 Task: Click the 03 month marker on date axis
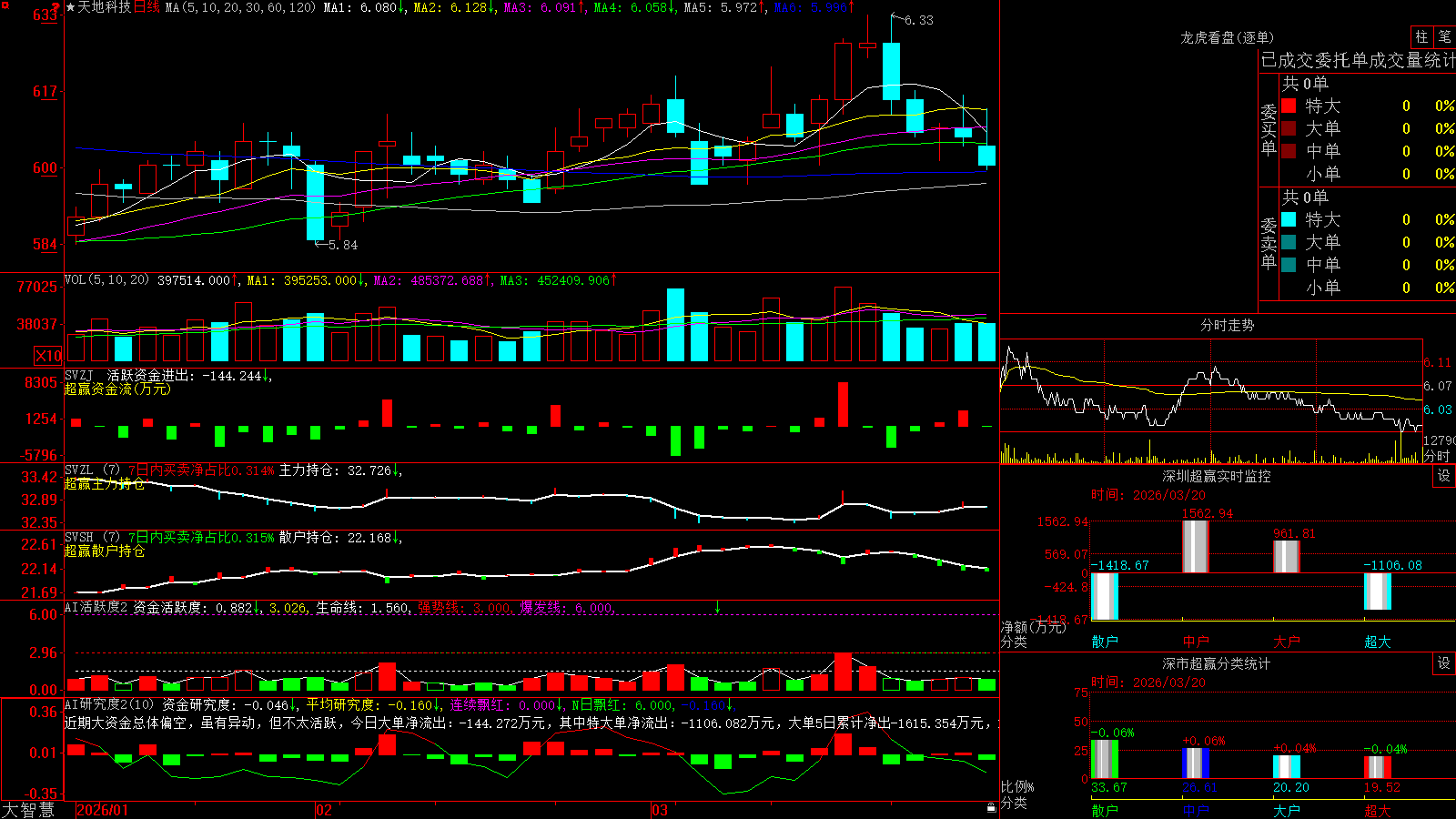pos(660,810)
